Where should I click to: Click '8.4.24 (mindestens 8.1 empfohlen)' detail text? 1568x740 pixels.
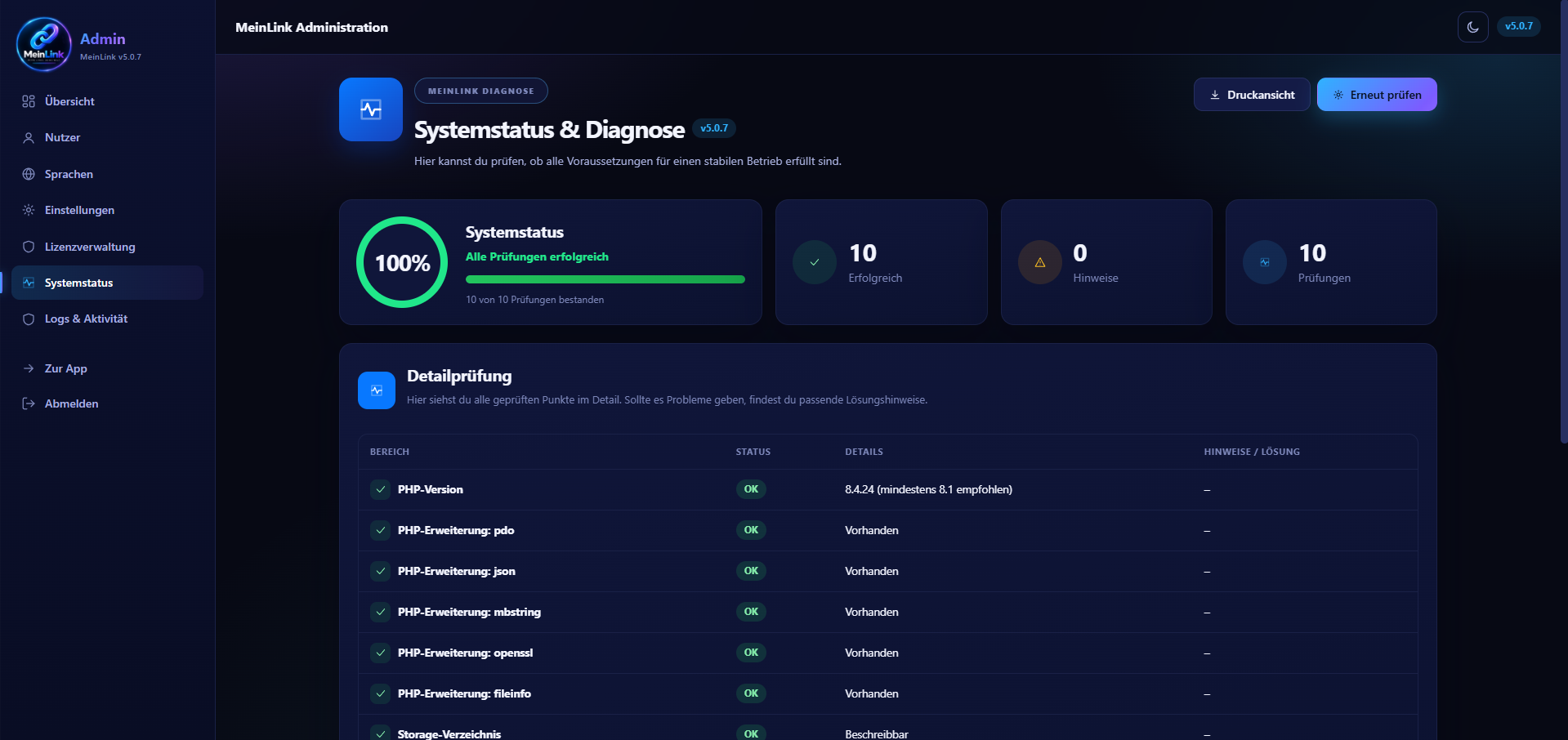pos(928,489)
